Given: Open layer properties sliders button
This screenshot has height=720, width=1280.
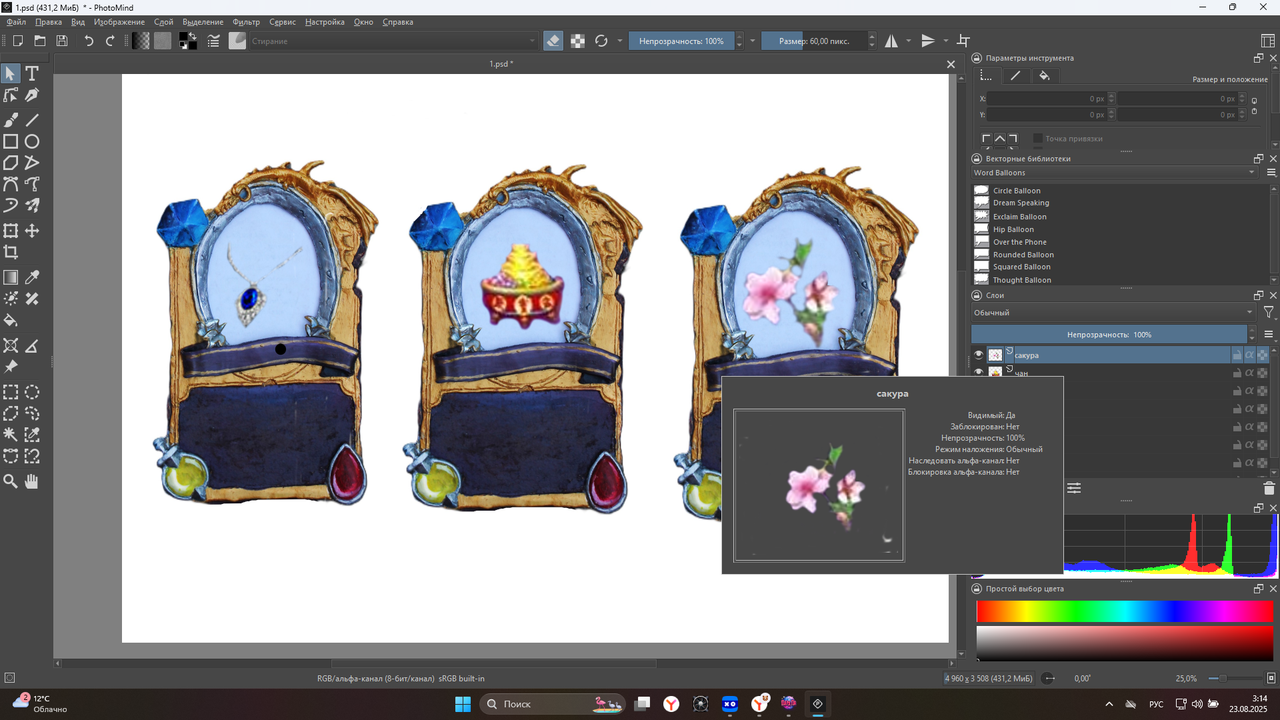Looking at the screenshot, I should pyautogui.click(x=1074, y=488).
